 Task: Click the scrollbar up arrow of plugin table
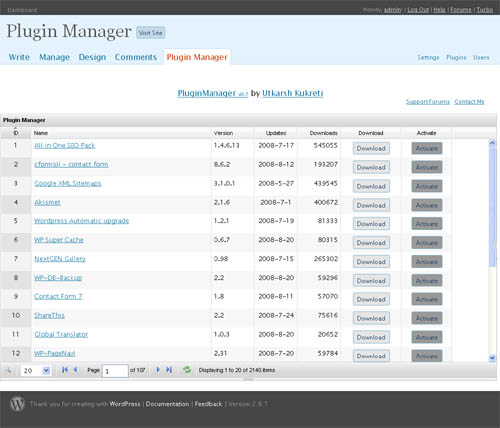pyautogui.click(x=492, y=143)
